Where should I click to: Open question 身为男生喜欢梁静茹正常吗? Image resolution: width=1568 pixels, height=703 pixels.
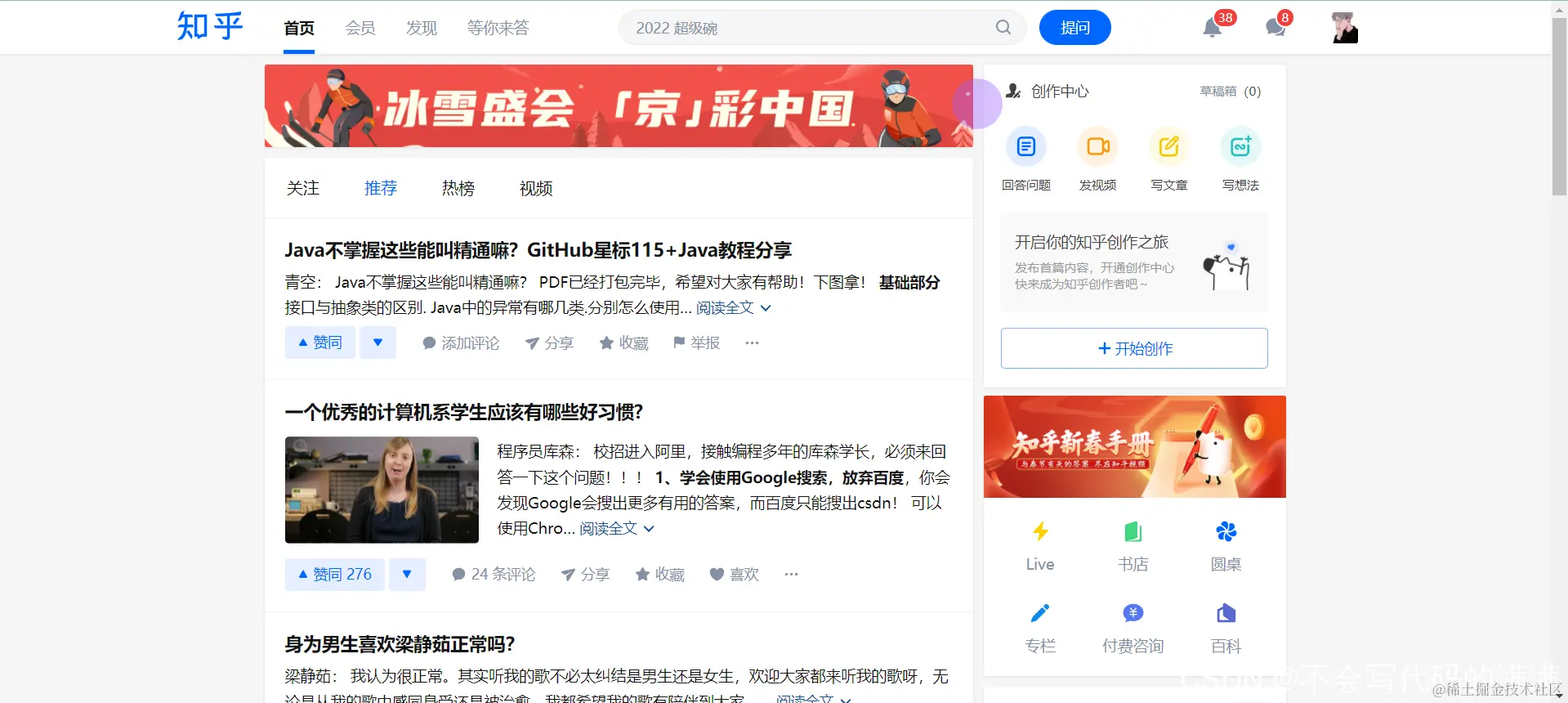pos(400,644)
